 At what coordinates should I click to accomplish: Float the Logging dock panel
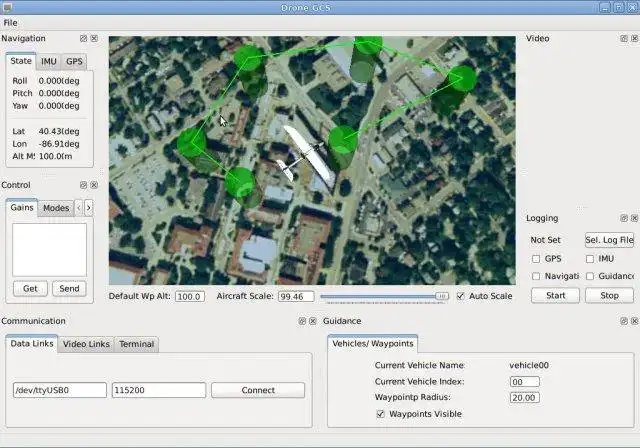pyautogui.click(x=624, y=218)
